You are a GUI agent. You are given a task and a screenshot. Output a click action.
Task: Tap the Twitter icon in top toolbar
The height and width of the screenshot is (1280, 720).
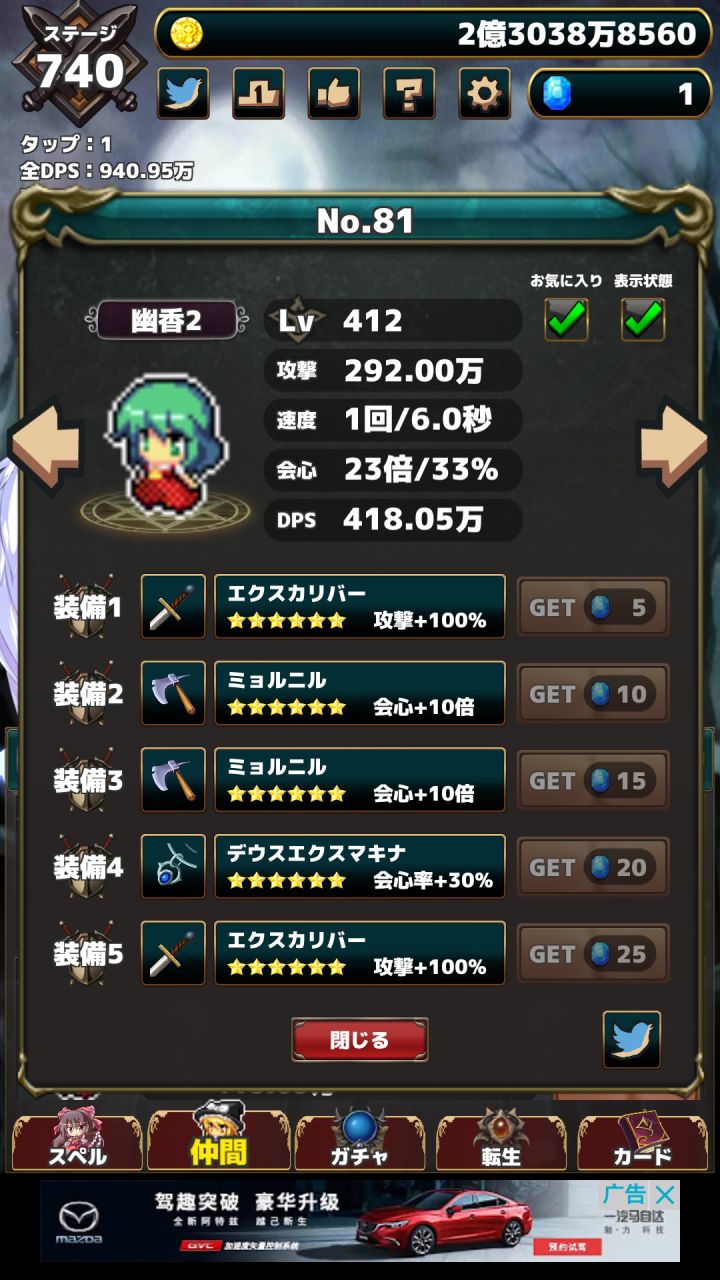click(183, 94)
